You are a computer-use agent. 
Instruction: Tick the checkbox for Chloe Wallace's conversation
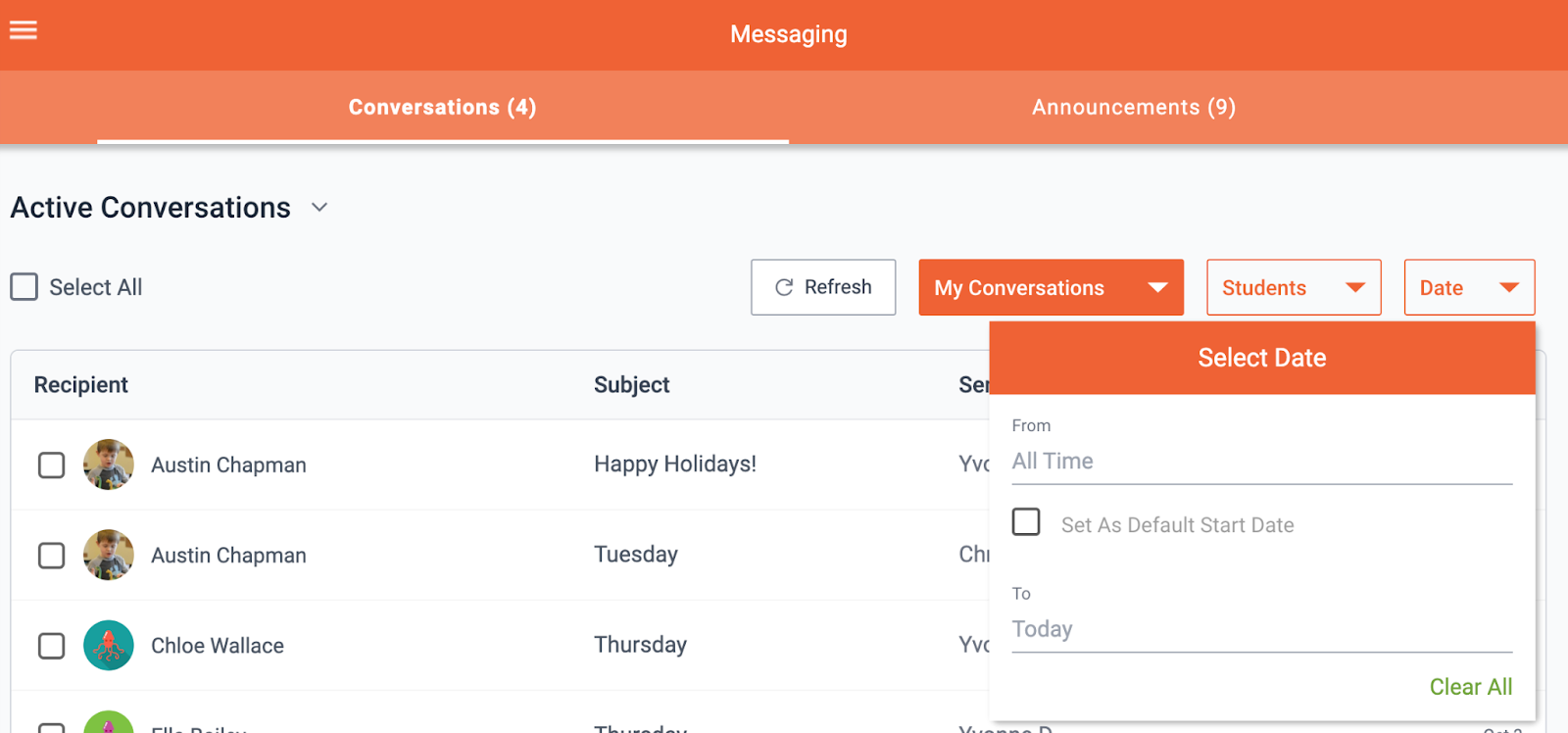[x=52, y=646]
